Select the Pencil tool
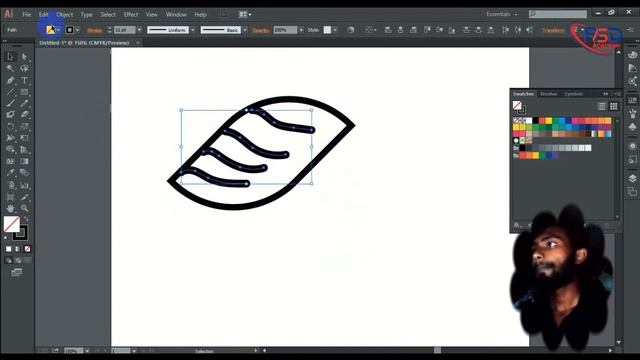 (24, 103)
